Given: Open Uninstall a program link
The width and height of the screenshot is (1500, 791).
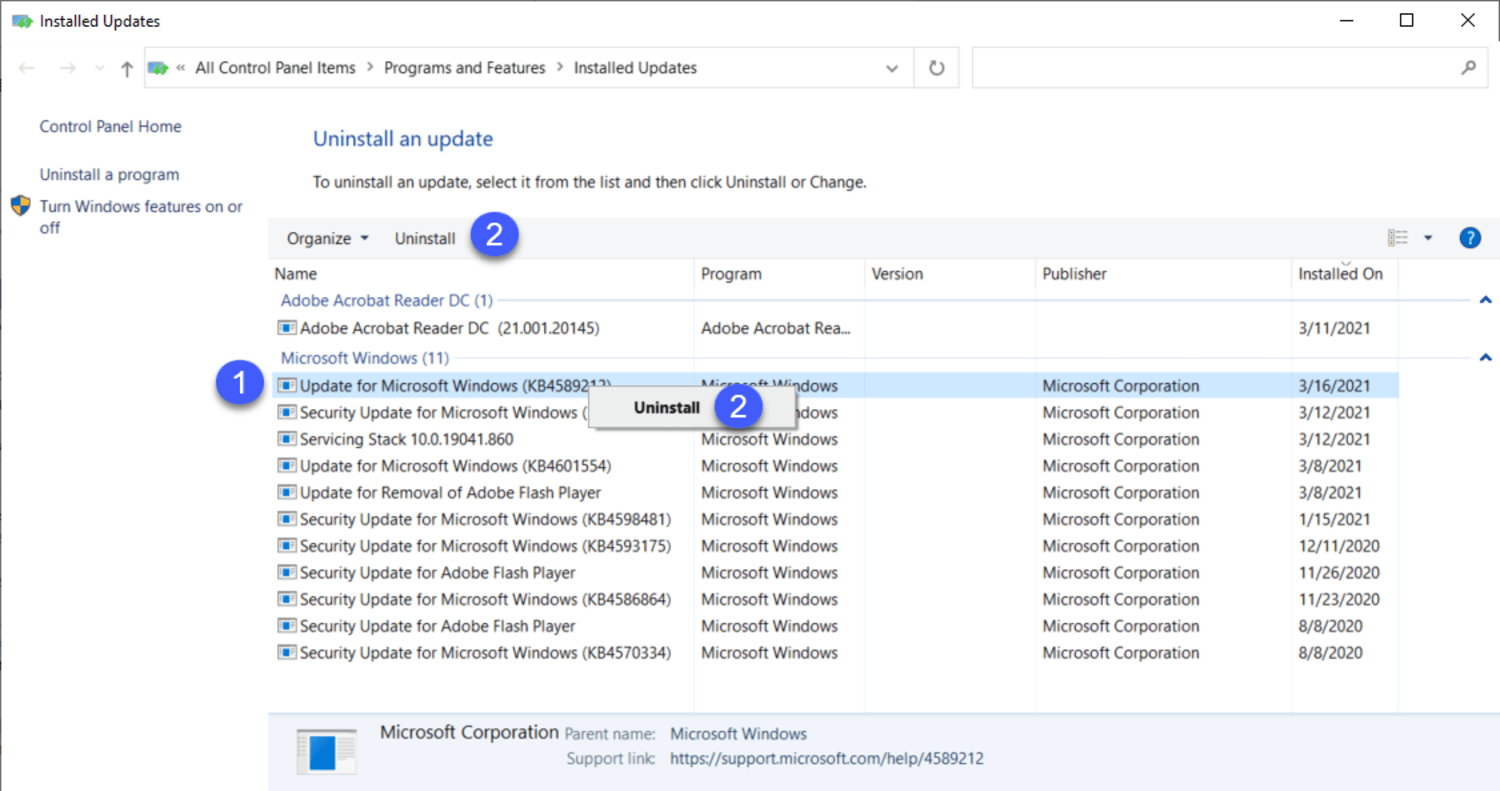Looking at the screenshot, I should (109, 174).
